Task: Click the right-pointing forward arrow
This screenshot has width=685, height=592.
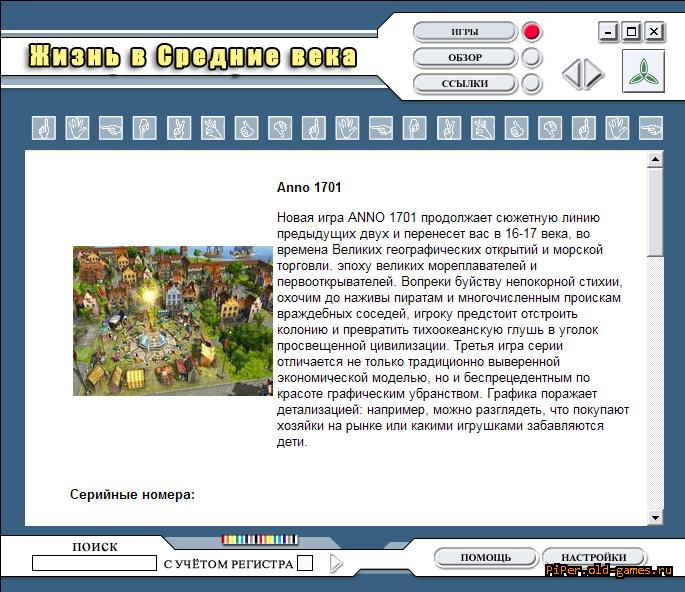Action: [594, 73]
